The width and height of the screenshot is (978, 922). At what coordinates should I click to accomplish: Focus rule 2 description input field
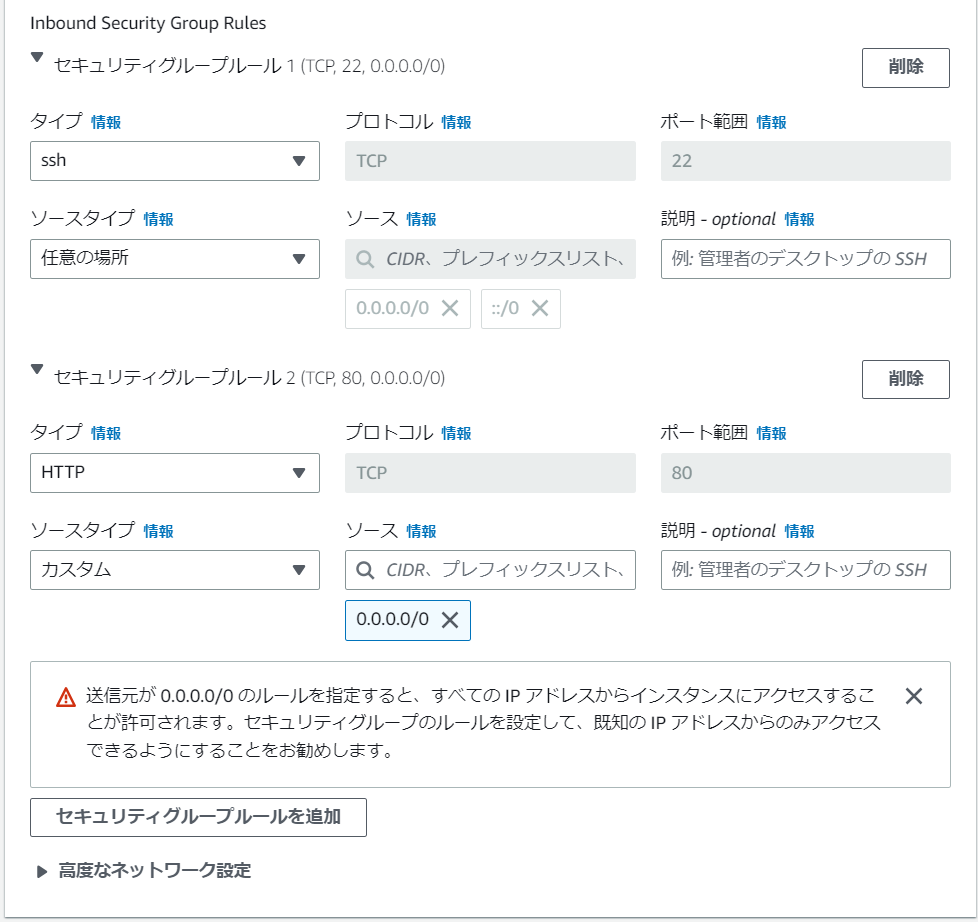tap(806, 570)
